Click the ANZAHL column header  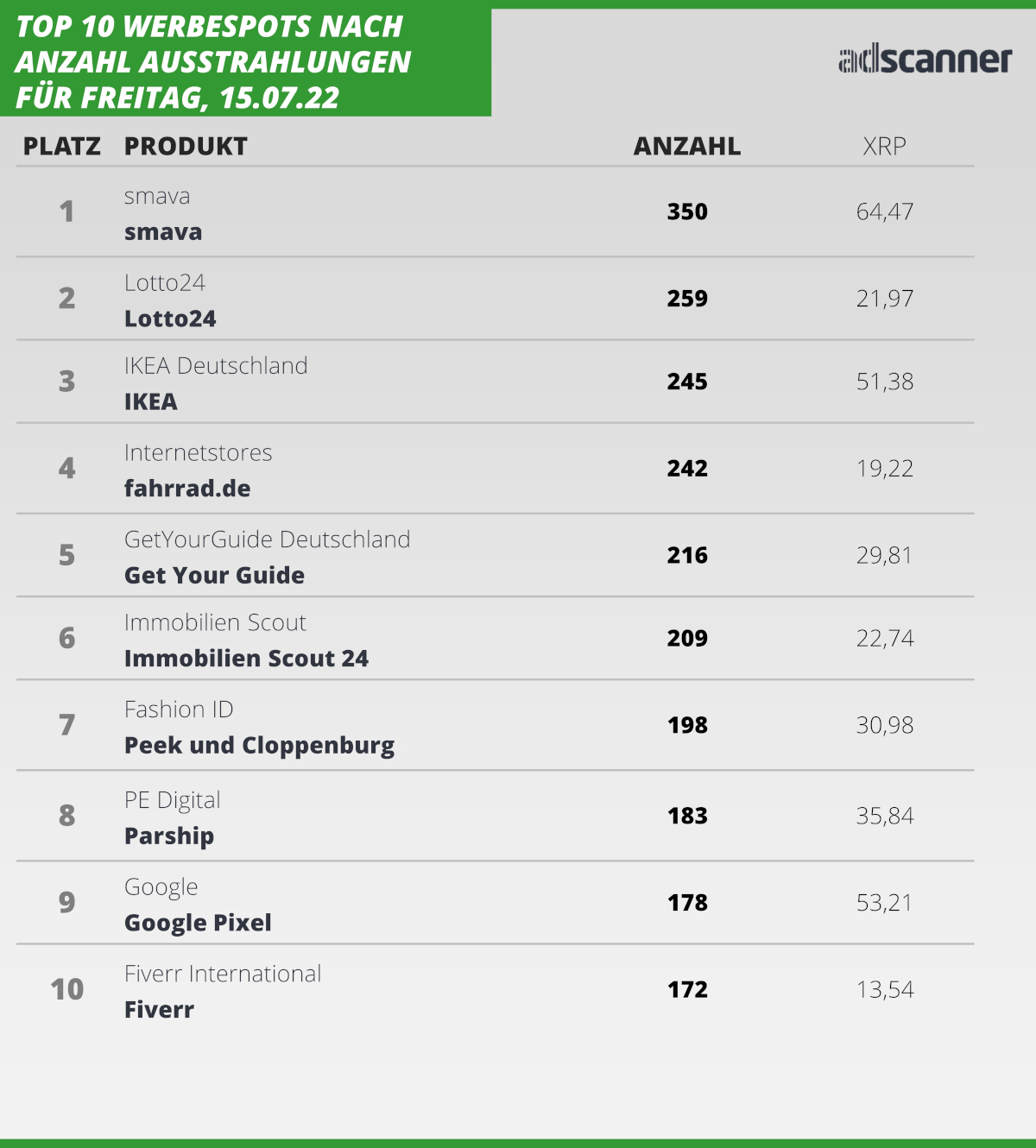pos(687,147)
